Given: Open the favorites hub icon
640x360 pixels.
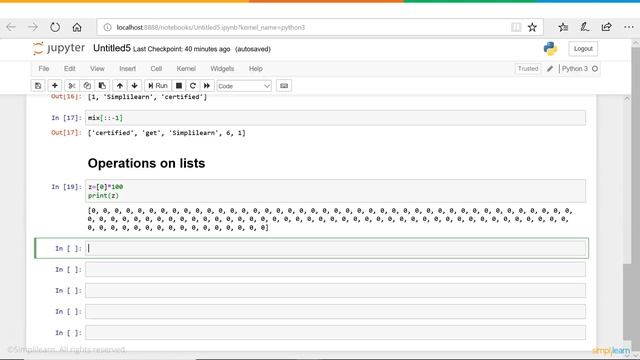Looking at the screenshot, I should tap(563, 27).
